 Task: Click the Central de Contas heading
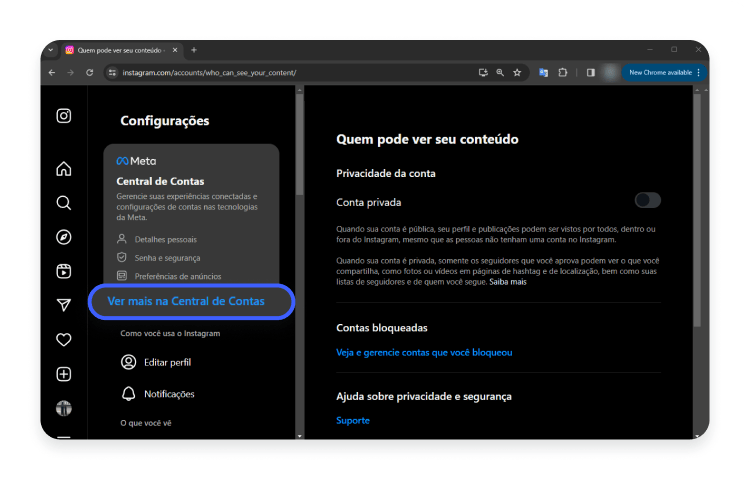tap(160, 181)
